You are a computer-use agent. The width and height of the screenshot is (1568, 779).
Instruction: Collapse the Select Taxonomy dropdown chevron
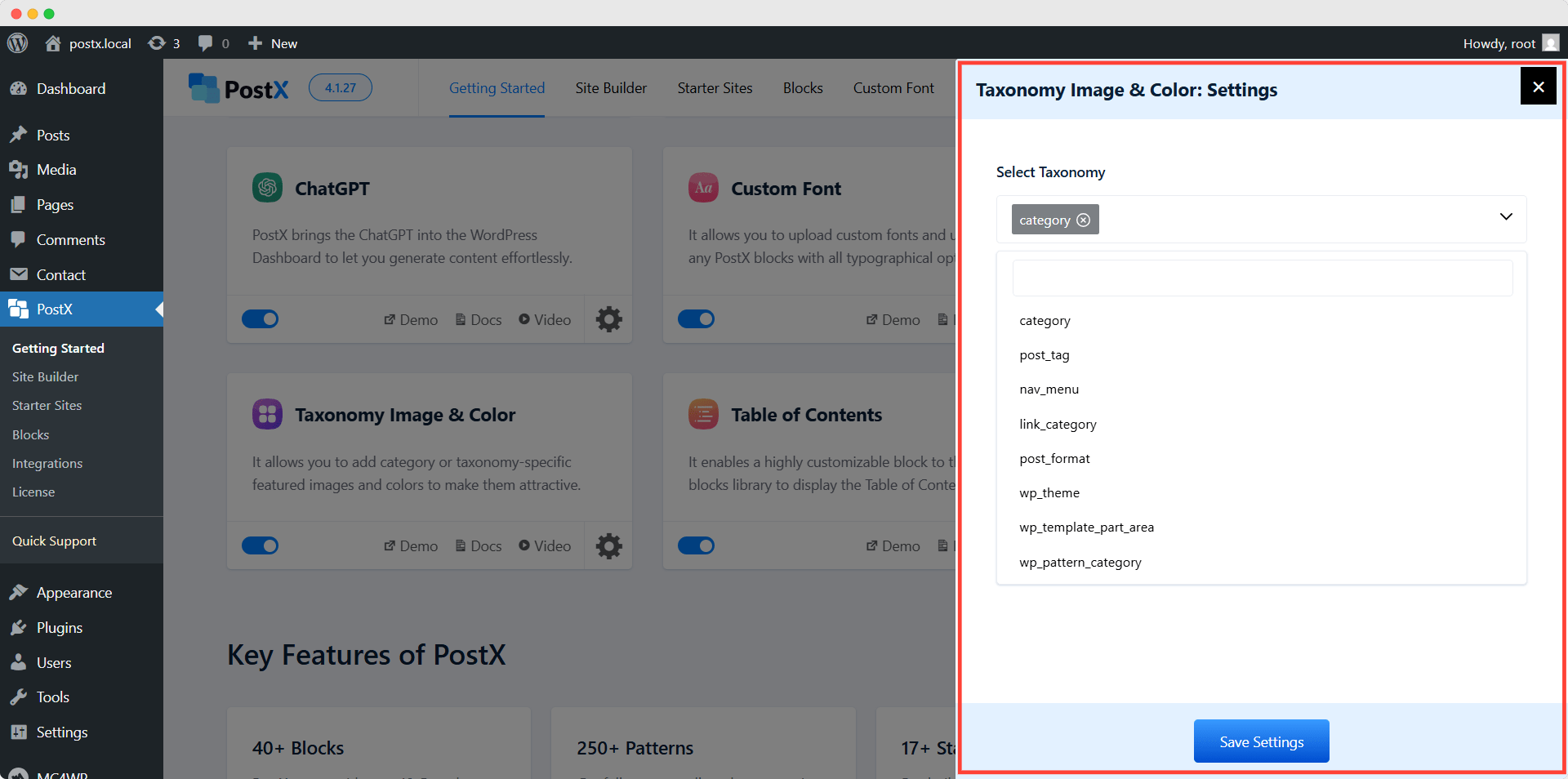pos(1506,216)
